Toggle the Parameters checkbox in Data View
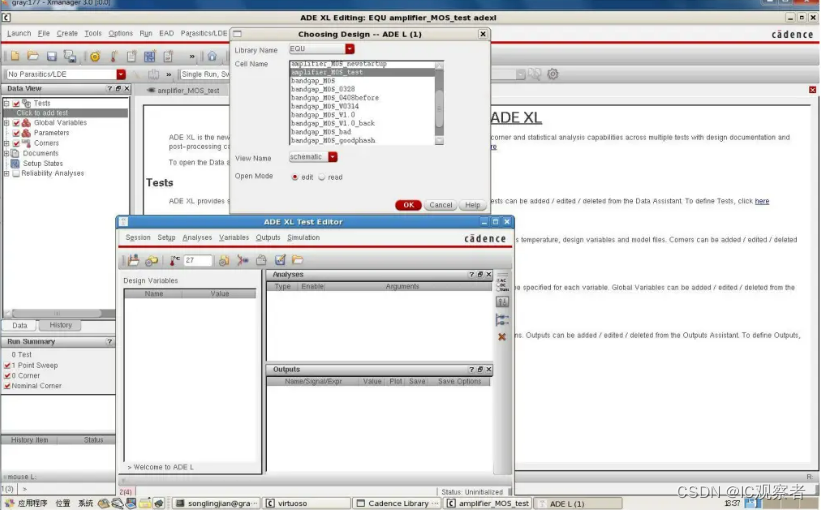The height and width of the screenshot is (510, 821). pos(16,133)
